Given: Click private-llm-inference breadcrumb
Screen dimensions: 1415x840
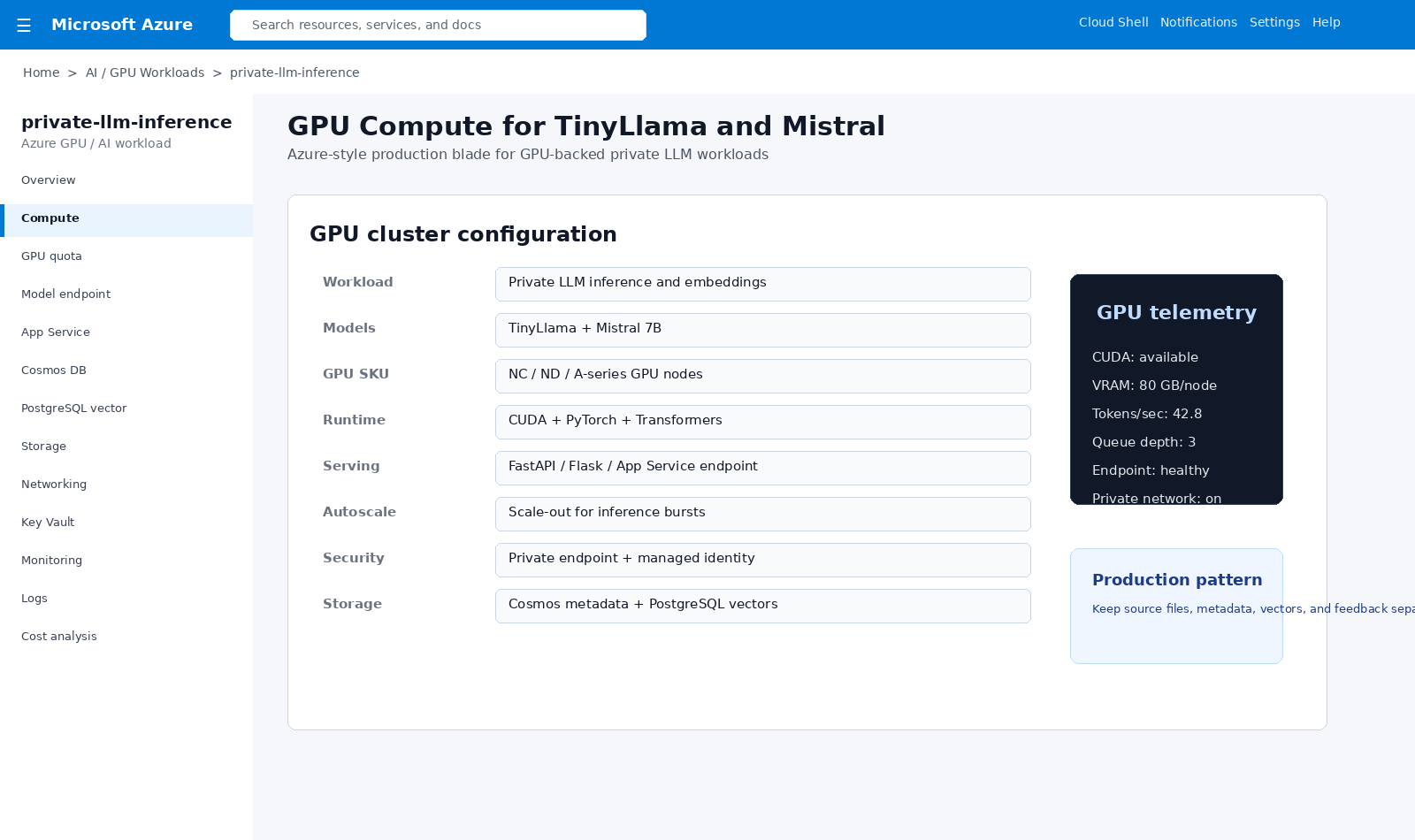Looking at the screenshot, I should pos(294,73).
